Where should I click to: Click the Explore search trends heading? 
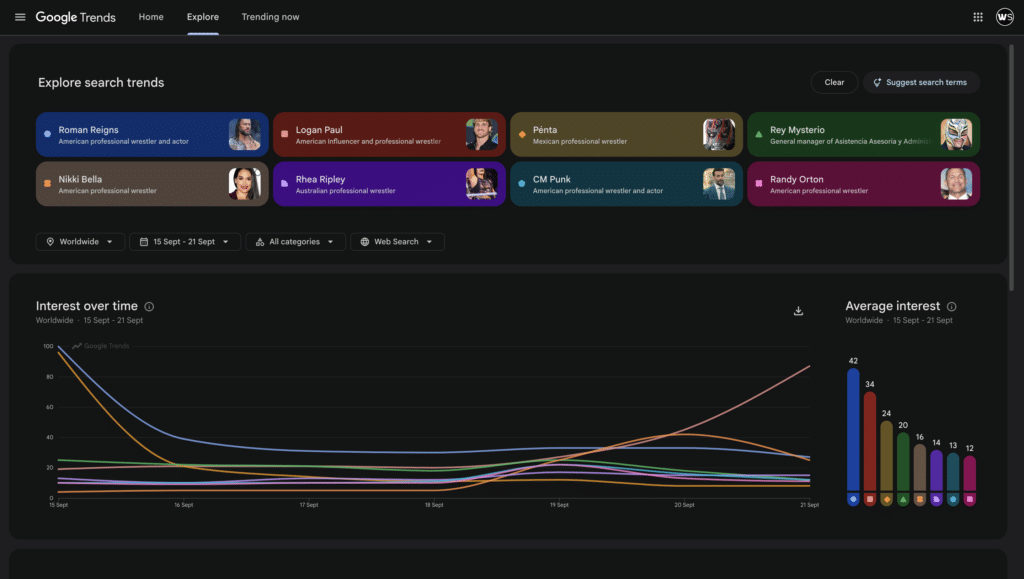101,83
